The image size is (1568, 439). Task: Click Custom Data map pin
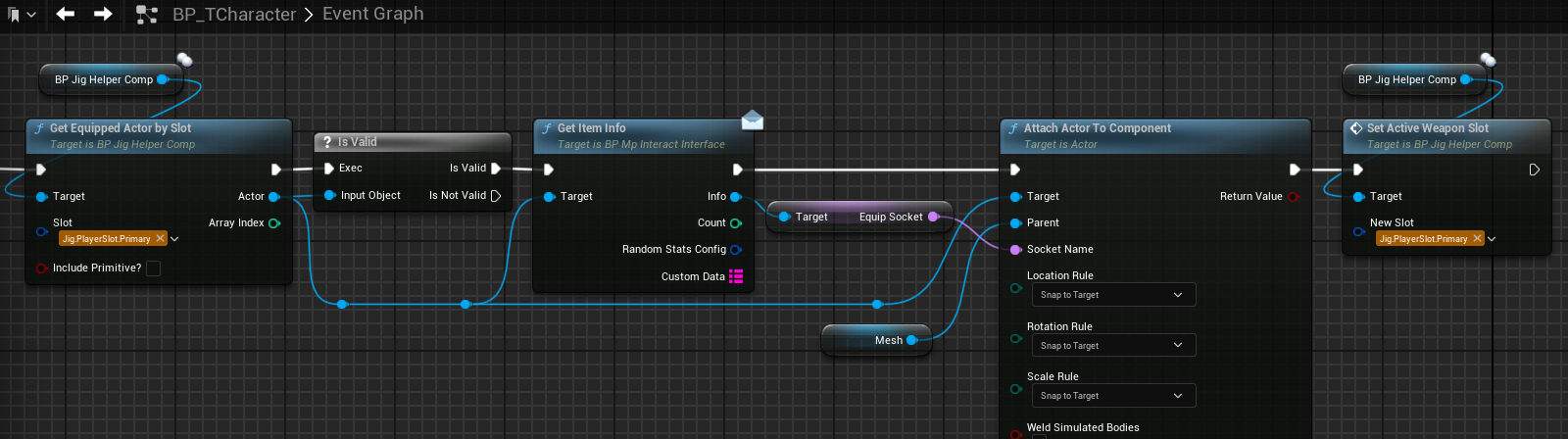point(736,276)
